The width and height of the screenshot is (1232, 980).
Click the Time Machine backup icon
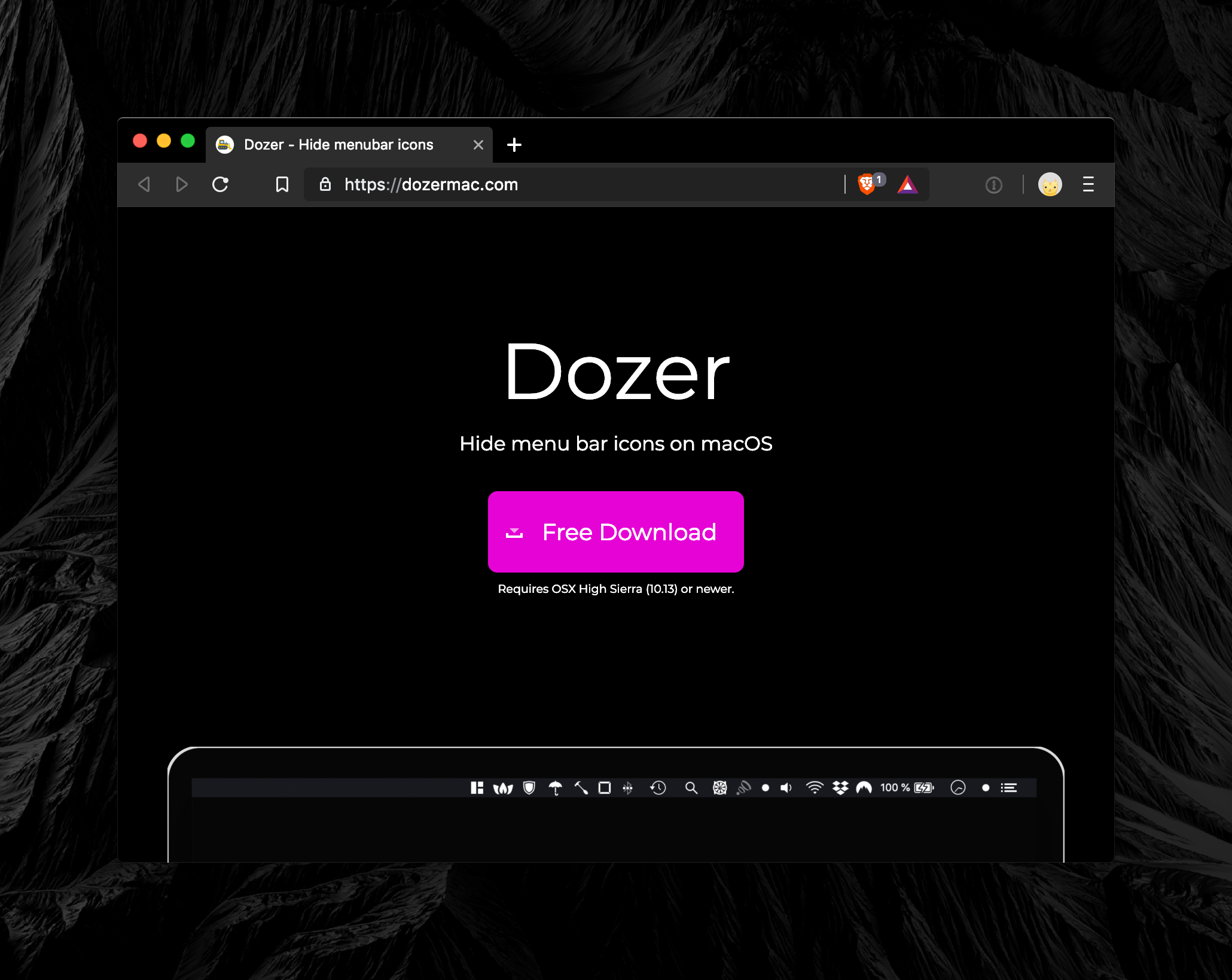(x=658, y=788)
